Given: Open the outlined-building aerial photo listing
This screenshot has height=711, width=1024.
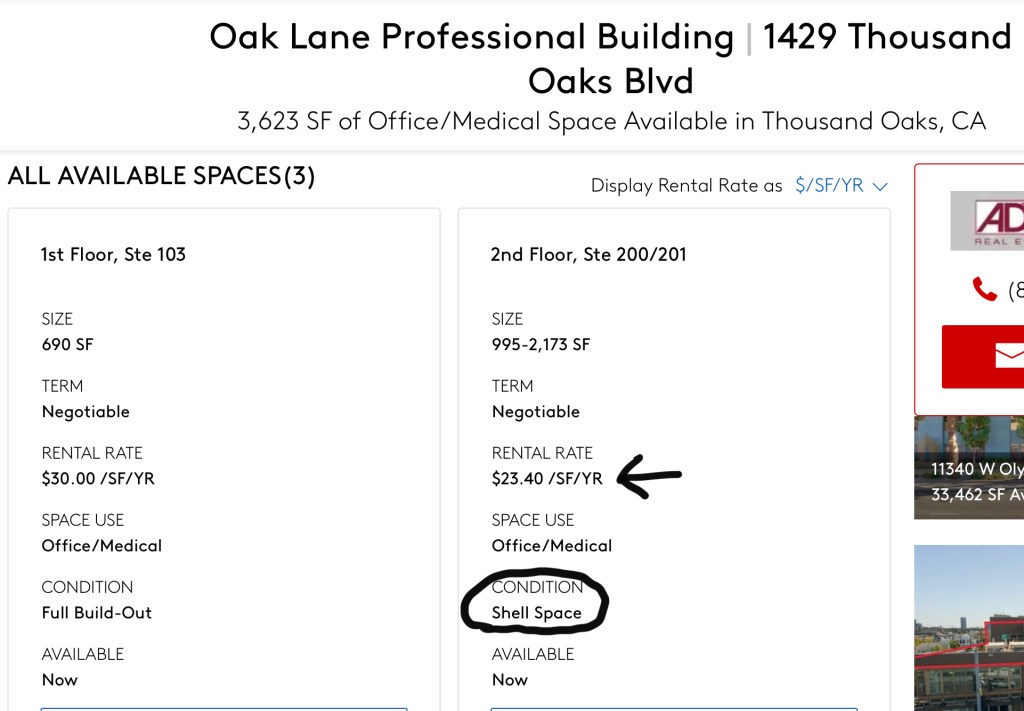Looking at the screenshot, I should click(969, 628).
